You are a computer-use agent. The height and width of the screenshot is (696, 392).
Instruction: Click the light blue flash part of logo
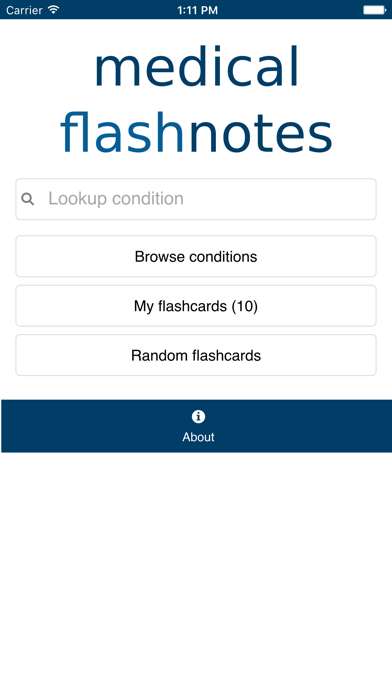pyautogui.click(x=123, y=131)
